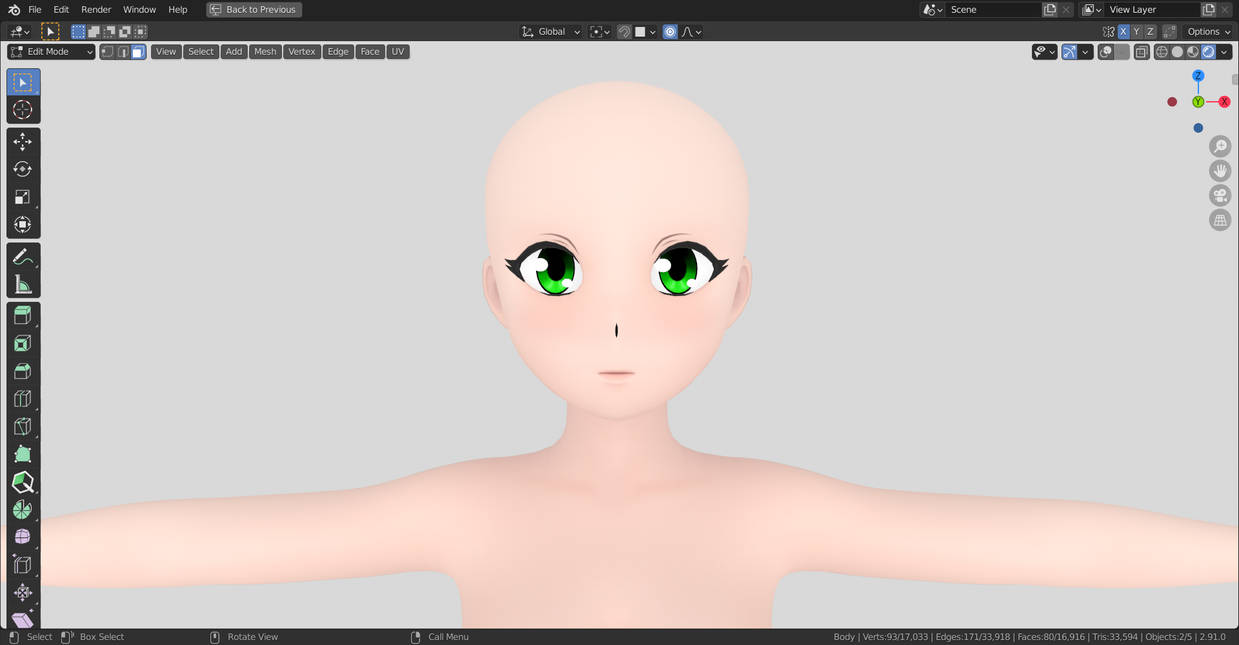The image size is (1239, 645).
Task: Select the Annotate pencil tool
Action: point(23,257)
